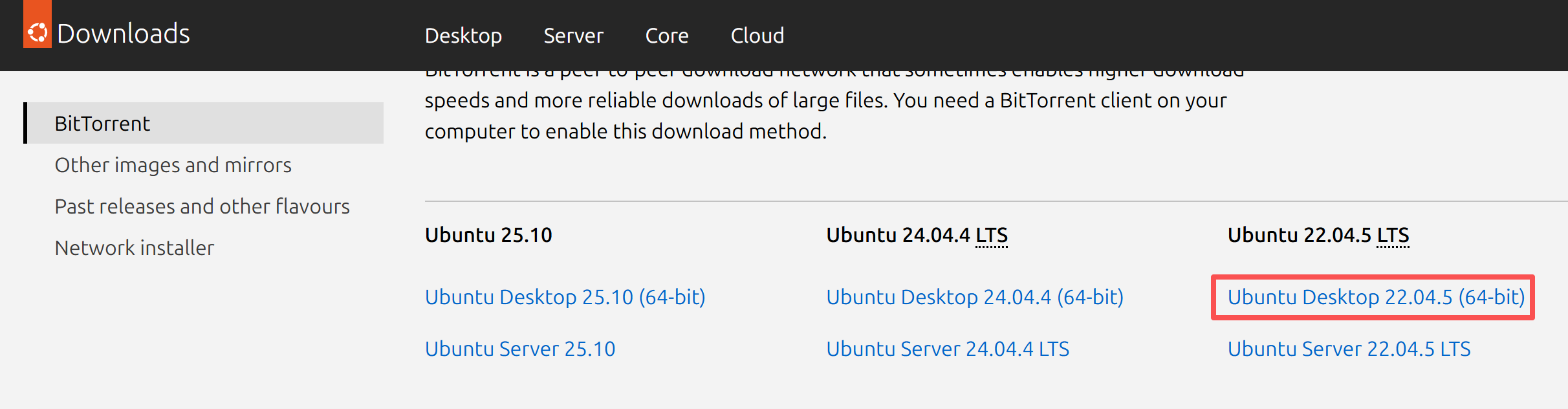
Task: Go to the Server navigation item
Action: (573, 36)
